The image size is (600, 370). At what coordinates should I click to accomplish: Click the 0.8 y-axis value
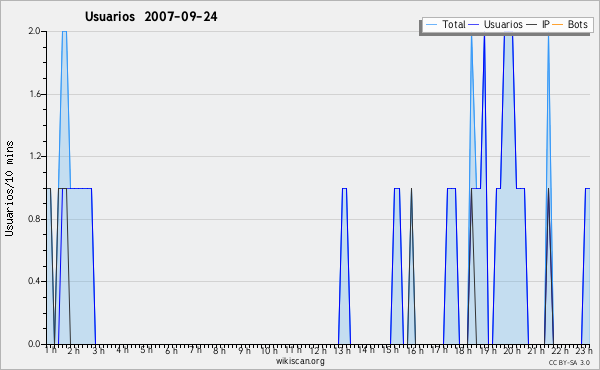[x=34, y=219]
